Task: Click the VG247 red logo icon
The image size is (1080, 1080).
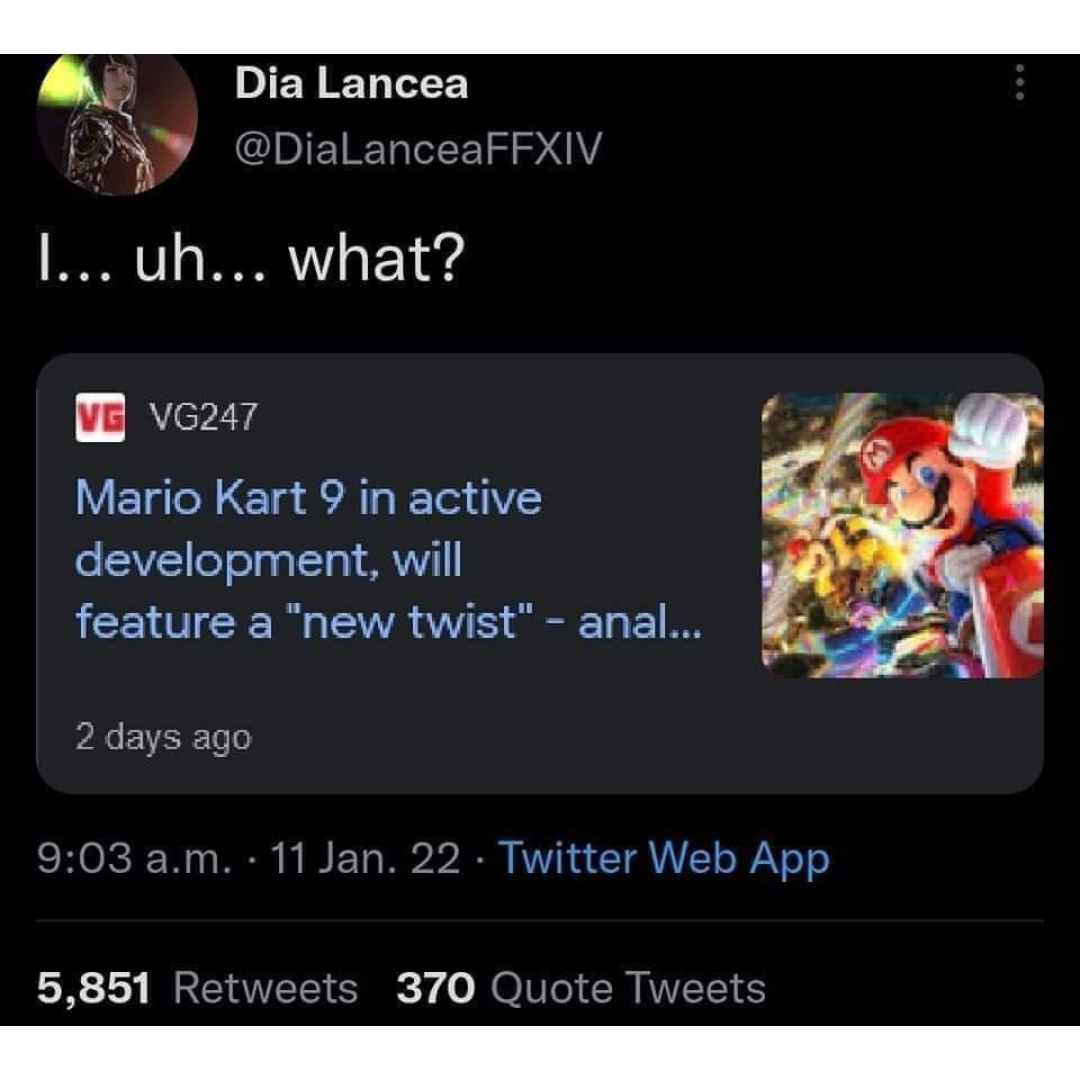Action: (x=100, y=416)
